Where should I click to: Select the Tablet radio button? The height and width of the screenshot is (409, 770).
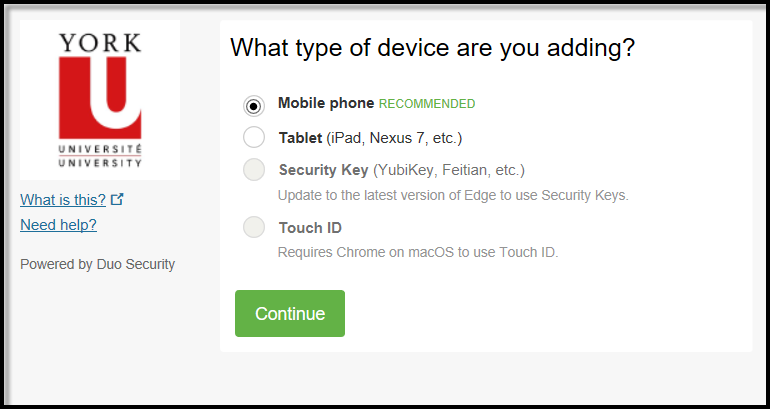click(x=254, y=137)
